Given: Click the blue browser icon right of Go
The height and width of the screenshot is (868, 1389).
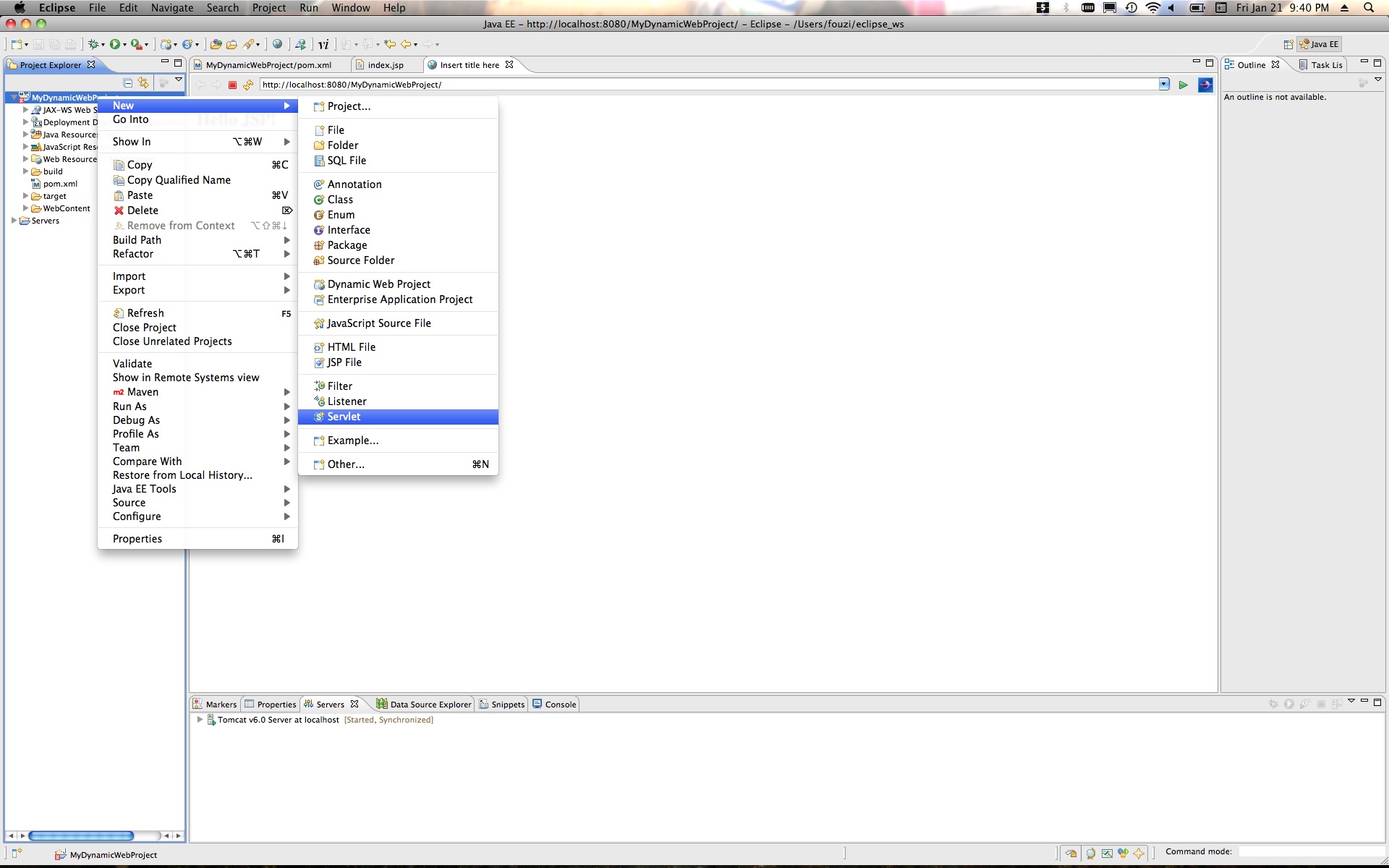Looking at the screenshot, I should click(1205, 85).
